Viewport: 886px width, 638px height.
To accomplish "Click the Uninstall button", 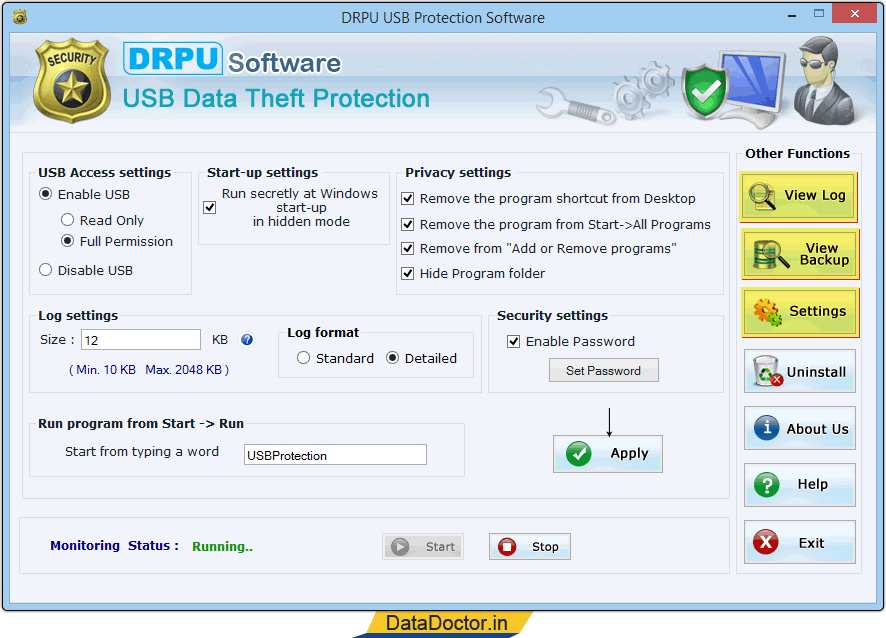I will coord(800,371).
